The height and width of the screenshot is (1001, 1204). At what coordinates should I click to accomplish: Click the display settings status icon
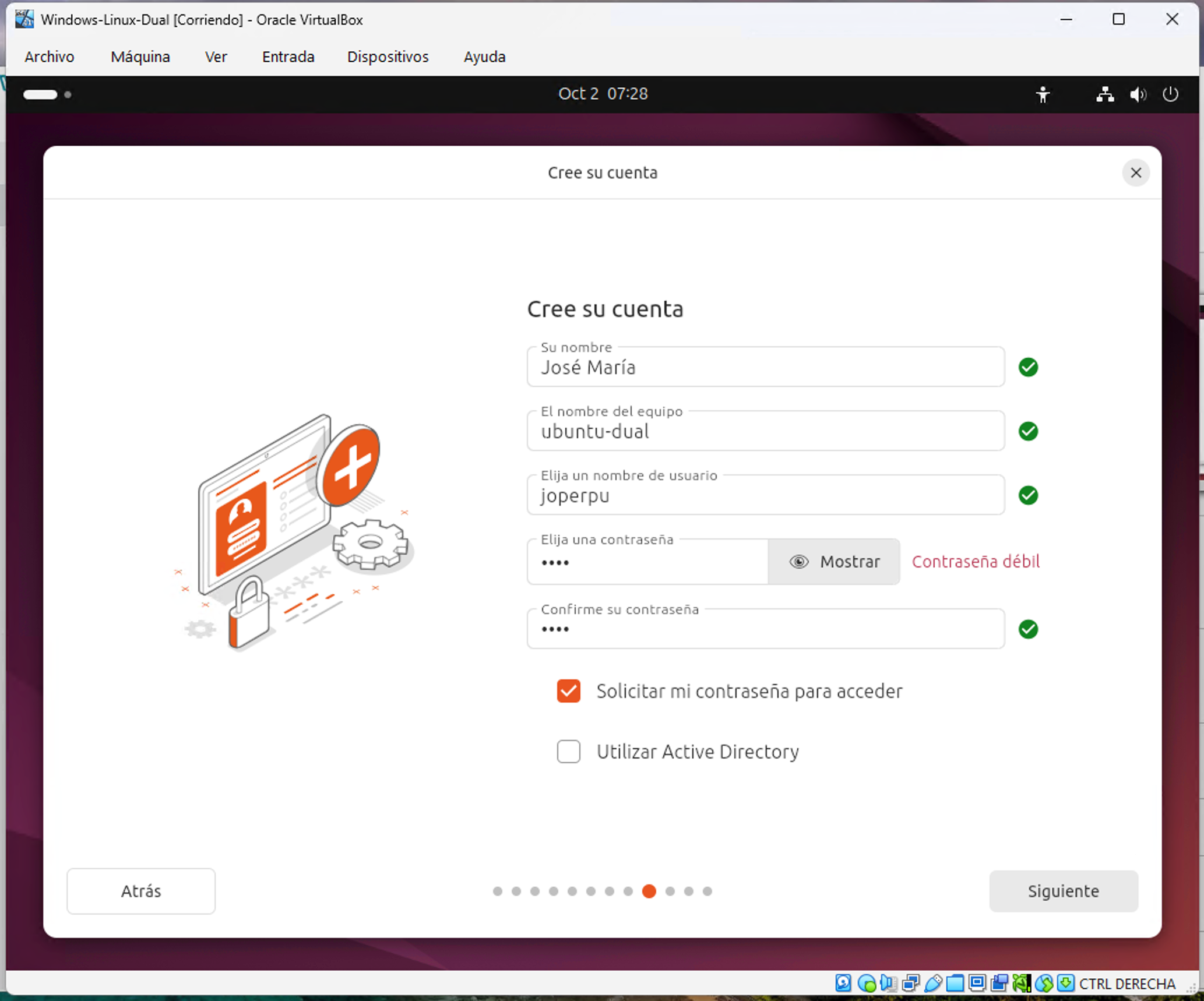pos(977,983)
